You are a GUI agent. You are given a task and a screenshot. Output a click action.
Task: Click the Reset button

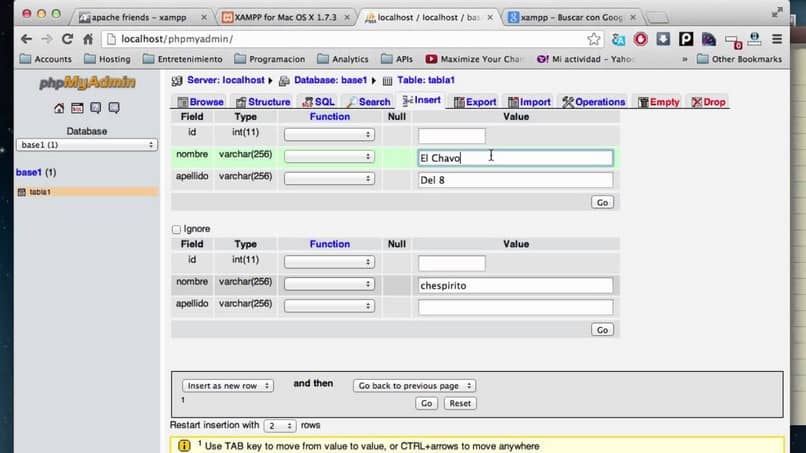pyautogui.click(x=460, y=404)
